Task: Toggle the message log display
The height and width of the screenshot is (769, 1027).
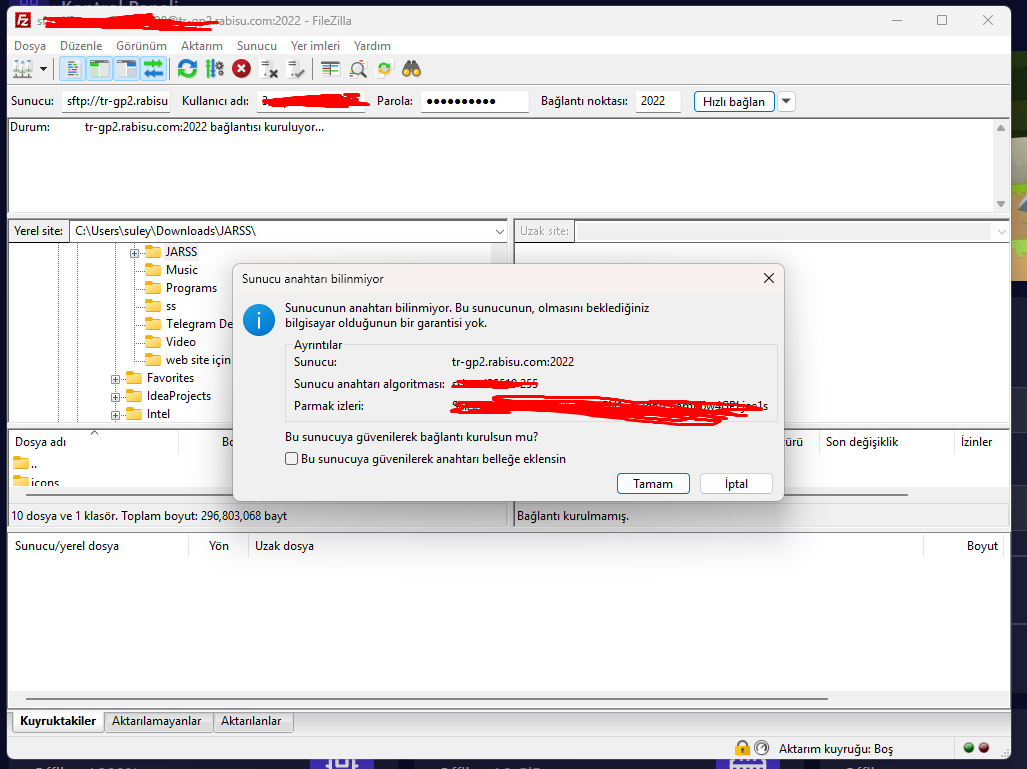Action: pyautogui.click(x=72, y=68)
